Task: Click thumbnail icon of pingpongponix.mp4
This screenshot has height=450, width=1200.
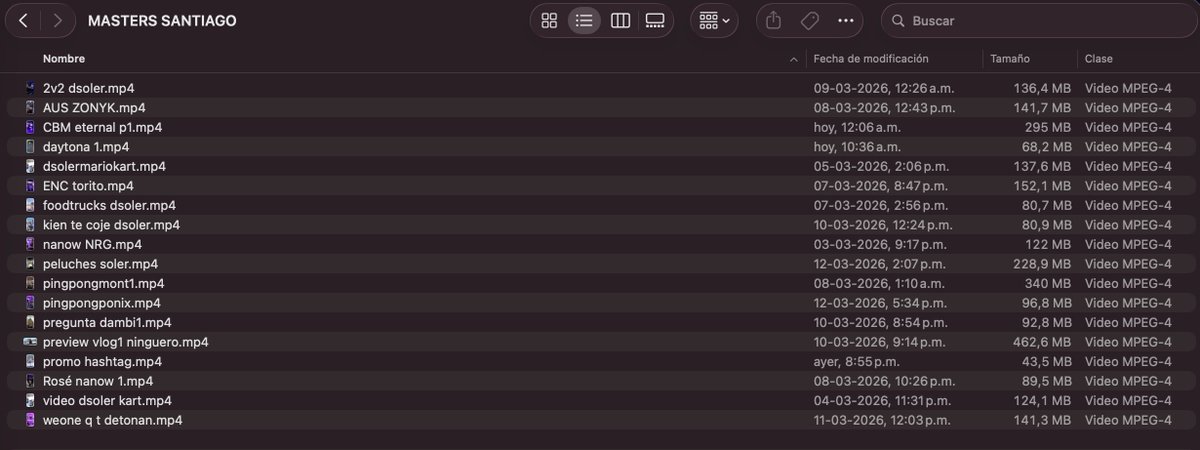Action: [x=31, y=303]
